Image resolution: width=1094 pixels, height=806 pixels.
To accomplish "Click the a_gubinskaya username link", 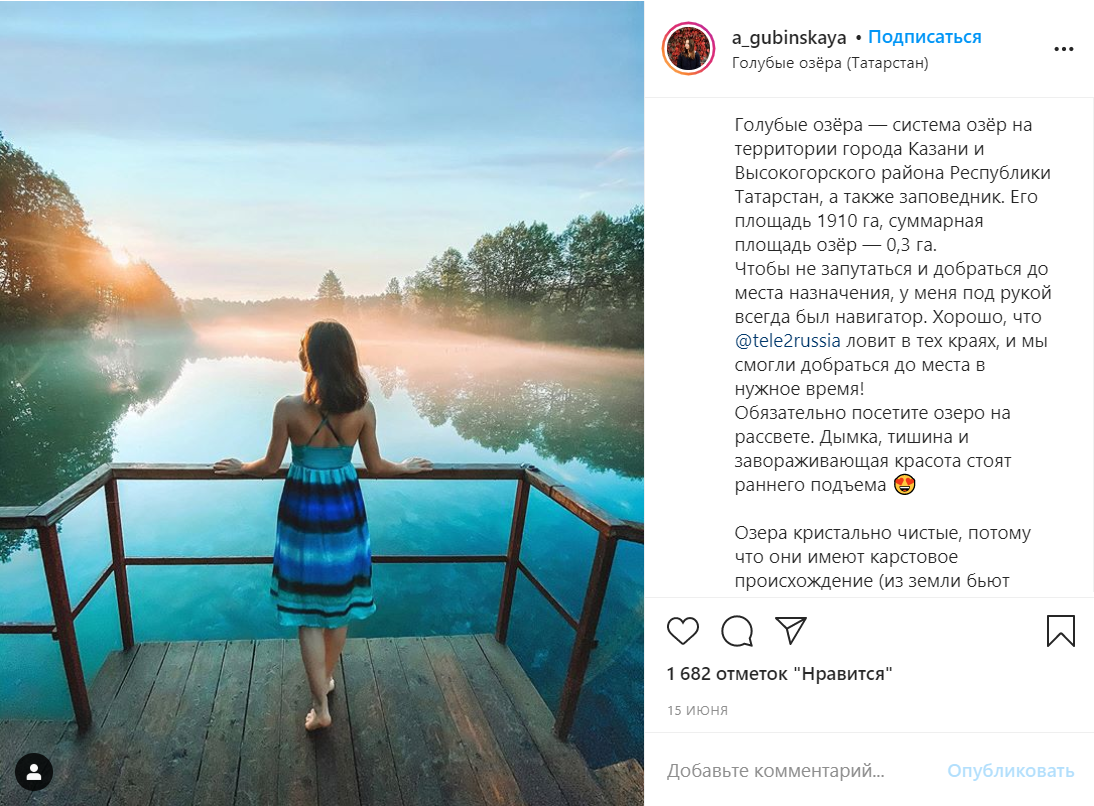I will tap(788, 38).
